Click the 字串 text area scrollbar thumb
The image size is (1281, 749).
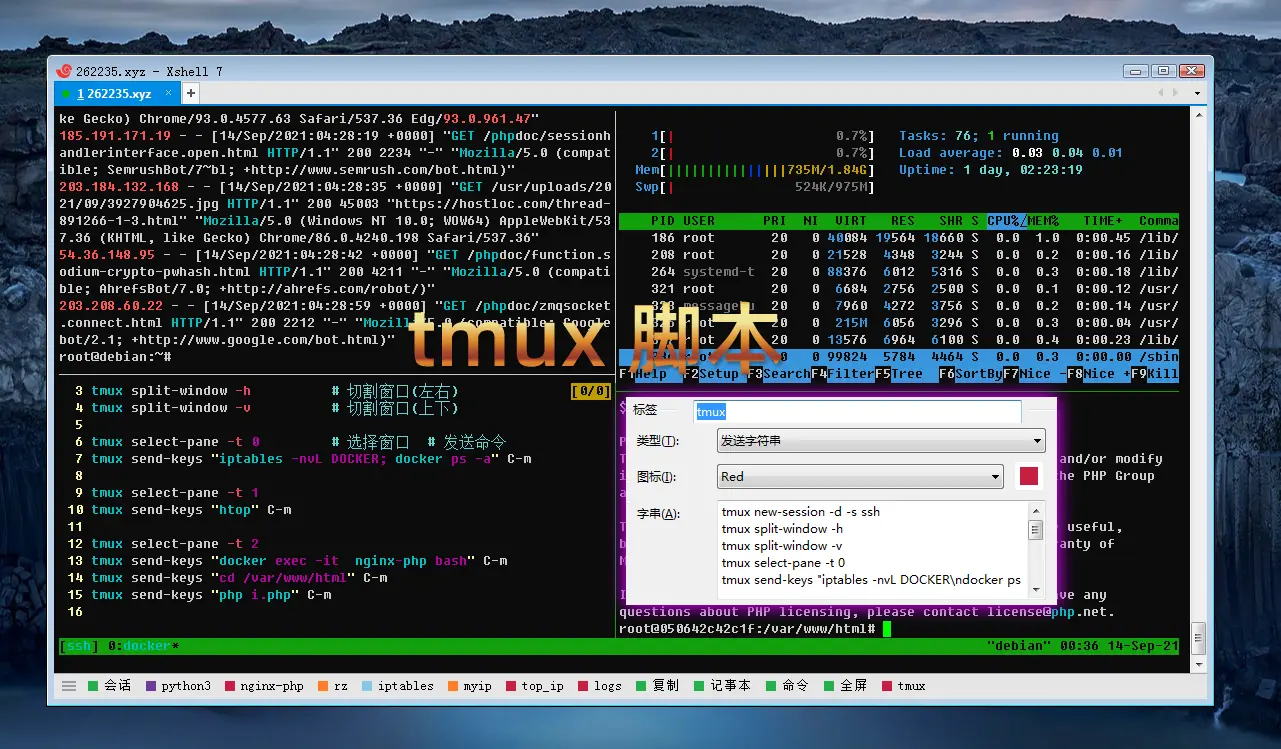[x=1036, y=529]
